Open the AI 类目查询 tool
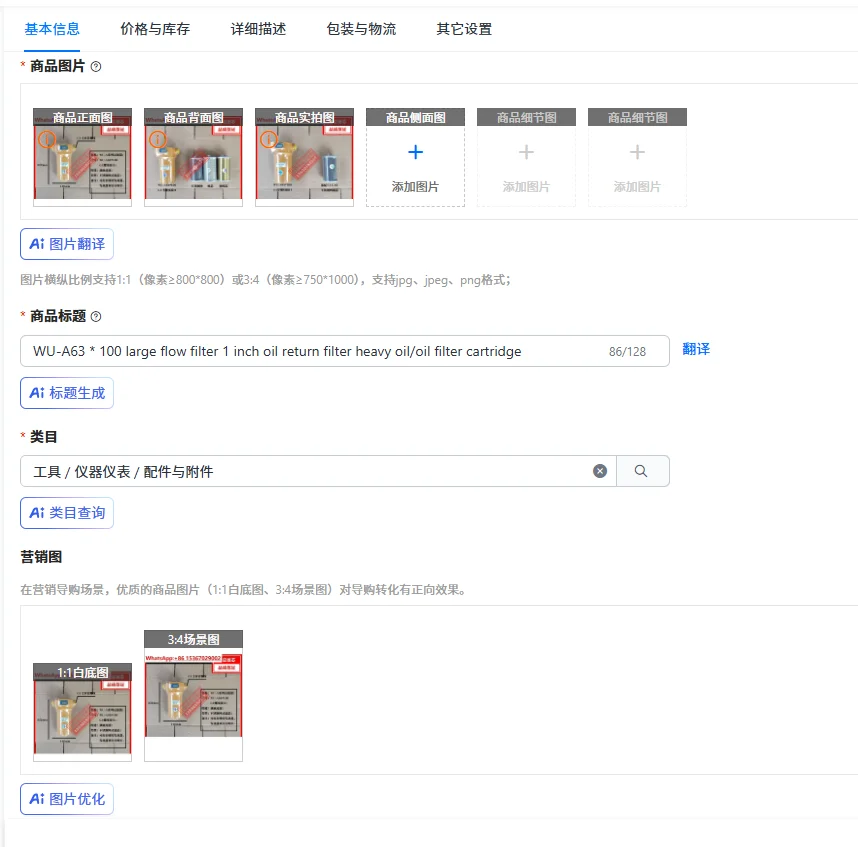This screenshot has width=858, height=847. tap(66, 512)
